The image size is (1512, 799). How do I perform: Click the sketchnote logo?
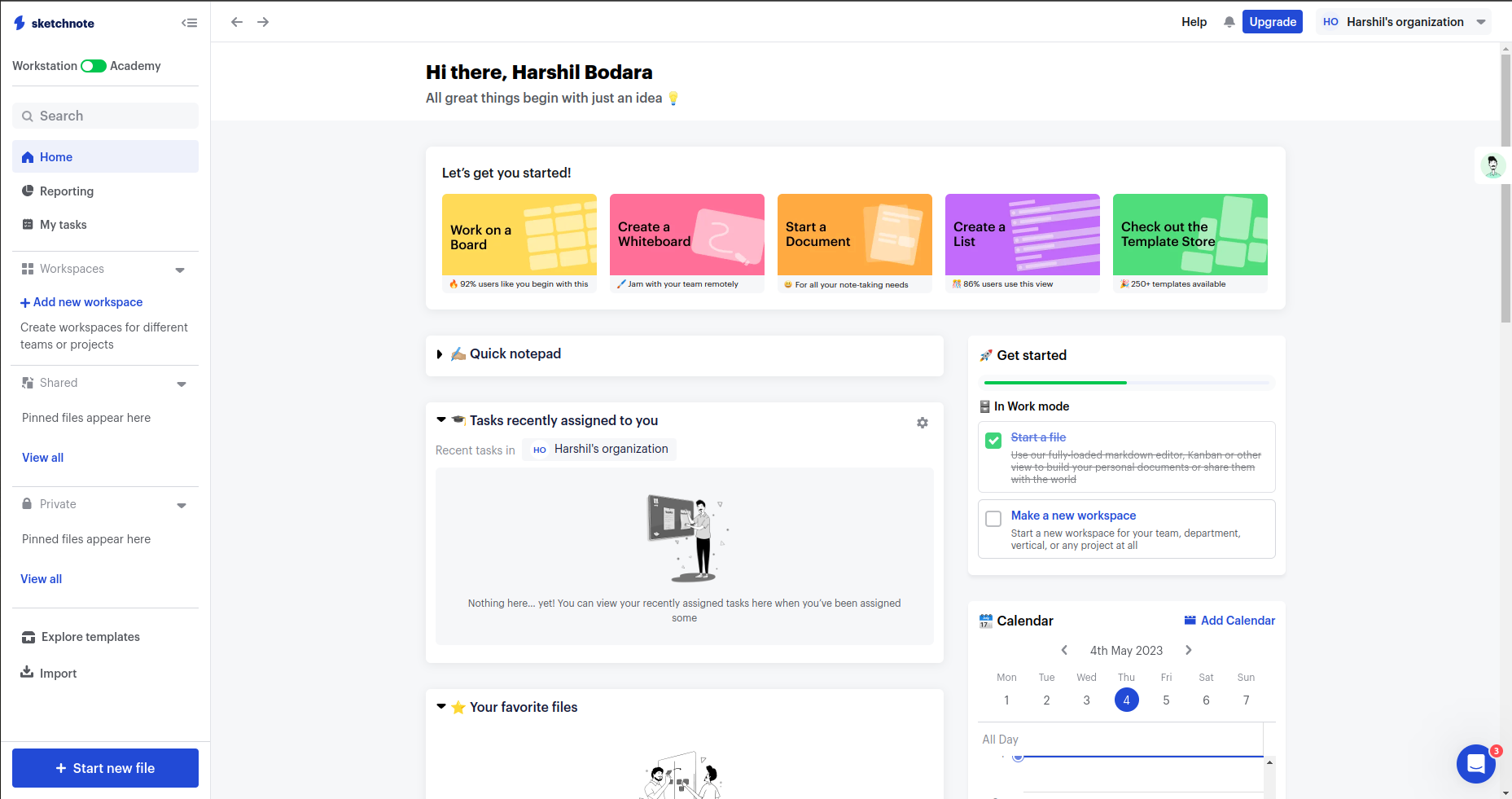point(54,23)
